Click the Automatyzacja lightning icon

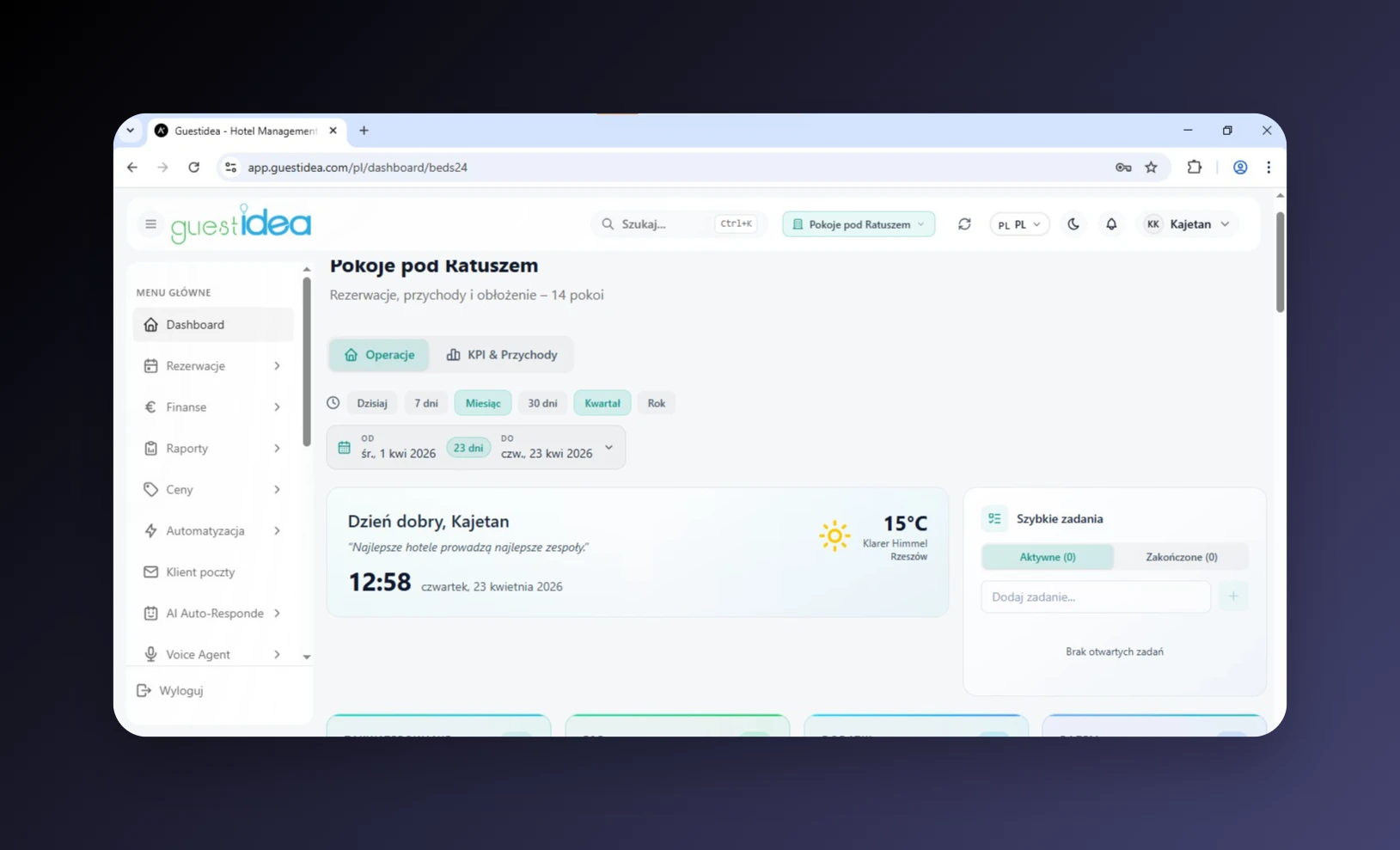pyautogui.click(x=150, y=531)
